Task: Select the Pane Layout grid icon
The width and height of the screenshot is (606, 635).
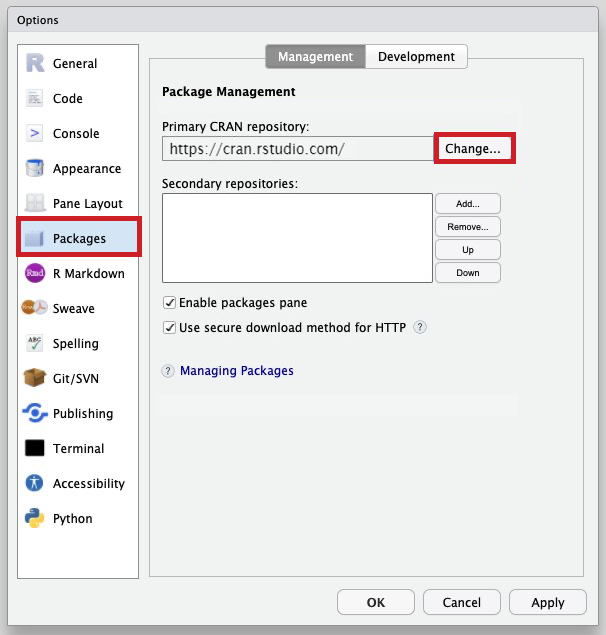Action: (35, 203)
